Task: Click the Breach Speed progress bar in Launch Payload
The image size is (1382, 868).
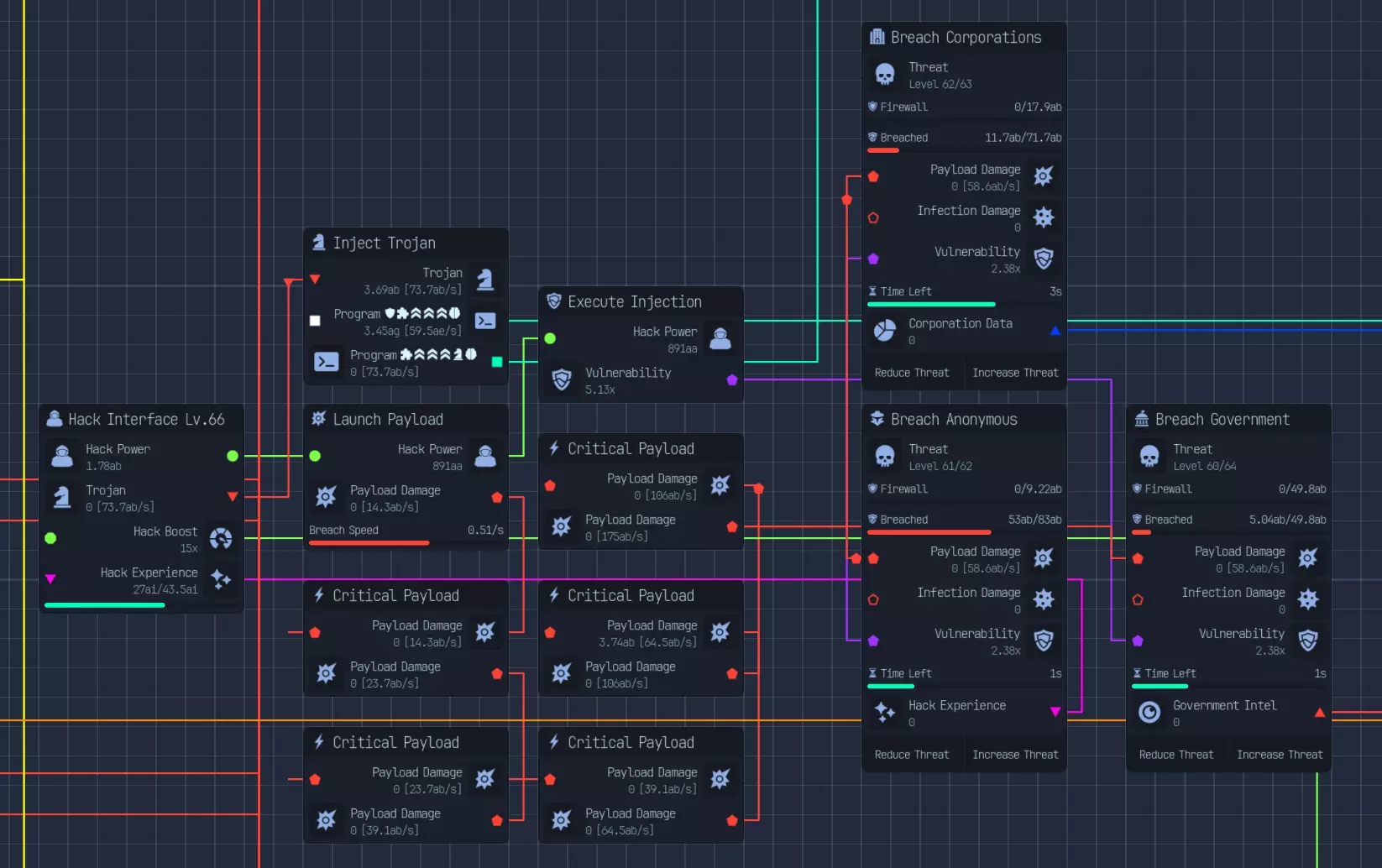Action: pyautogui.click(x=406, y=543)
